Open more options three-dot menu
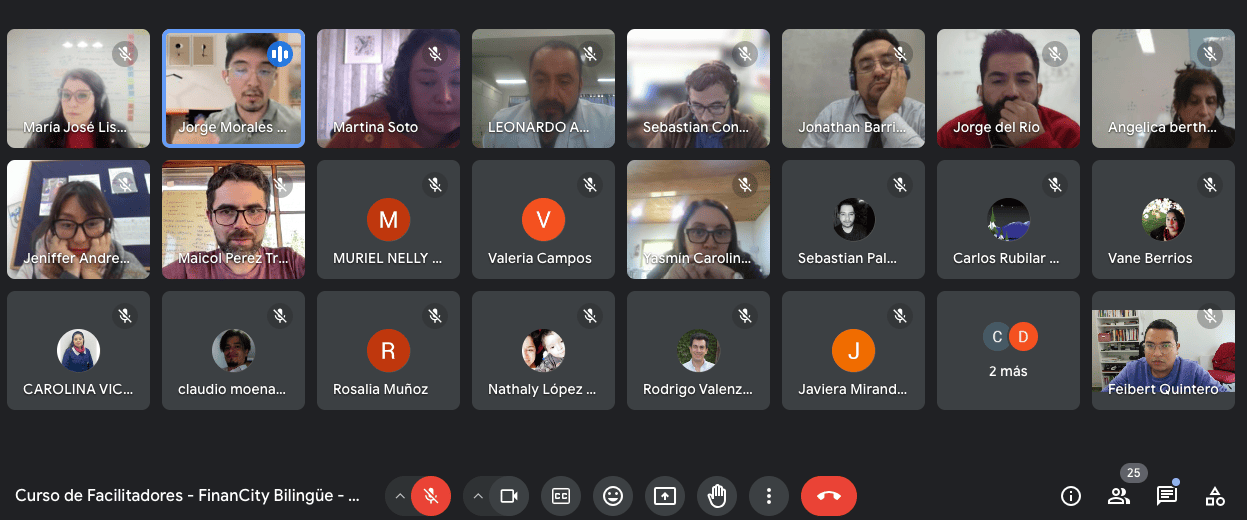Image resolution: width=1247 pixels, height=520 pixels. pyautogui.click(x=769, y=495)
